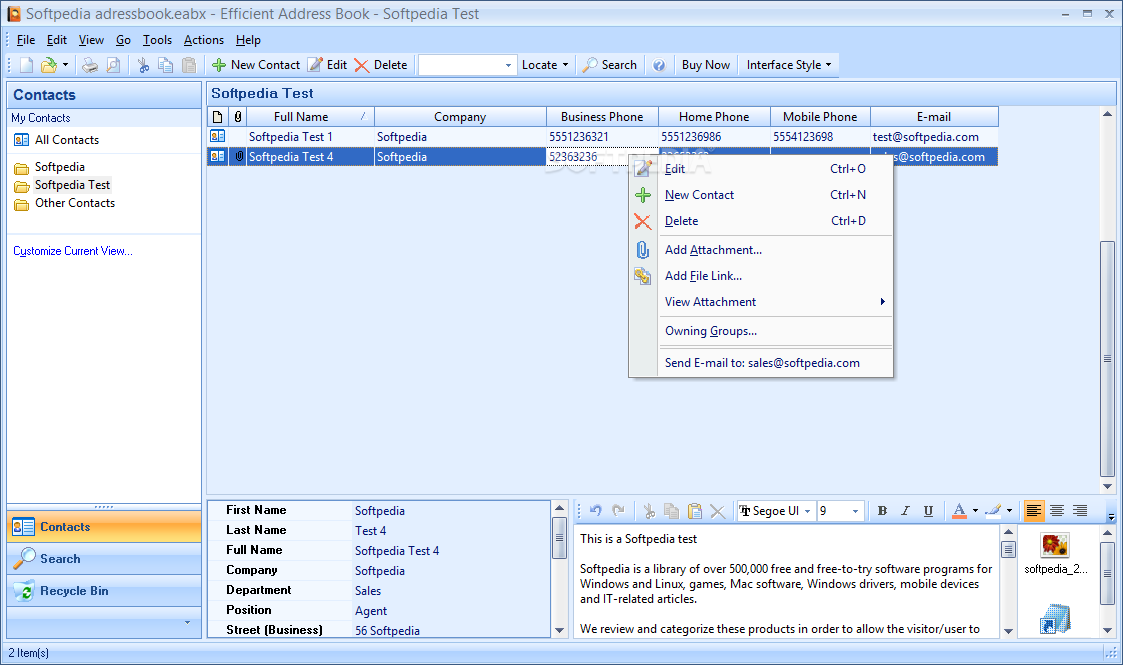Choose Owning Groups in the context menu
This screenshot has width=1123, height=665.
point(761,331)
